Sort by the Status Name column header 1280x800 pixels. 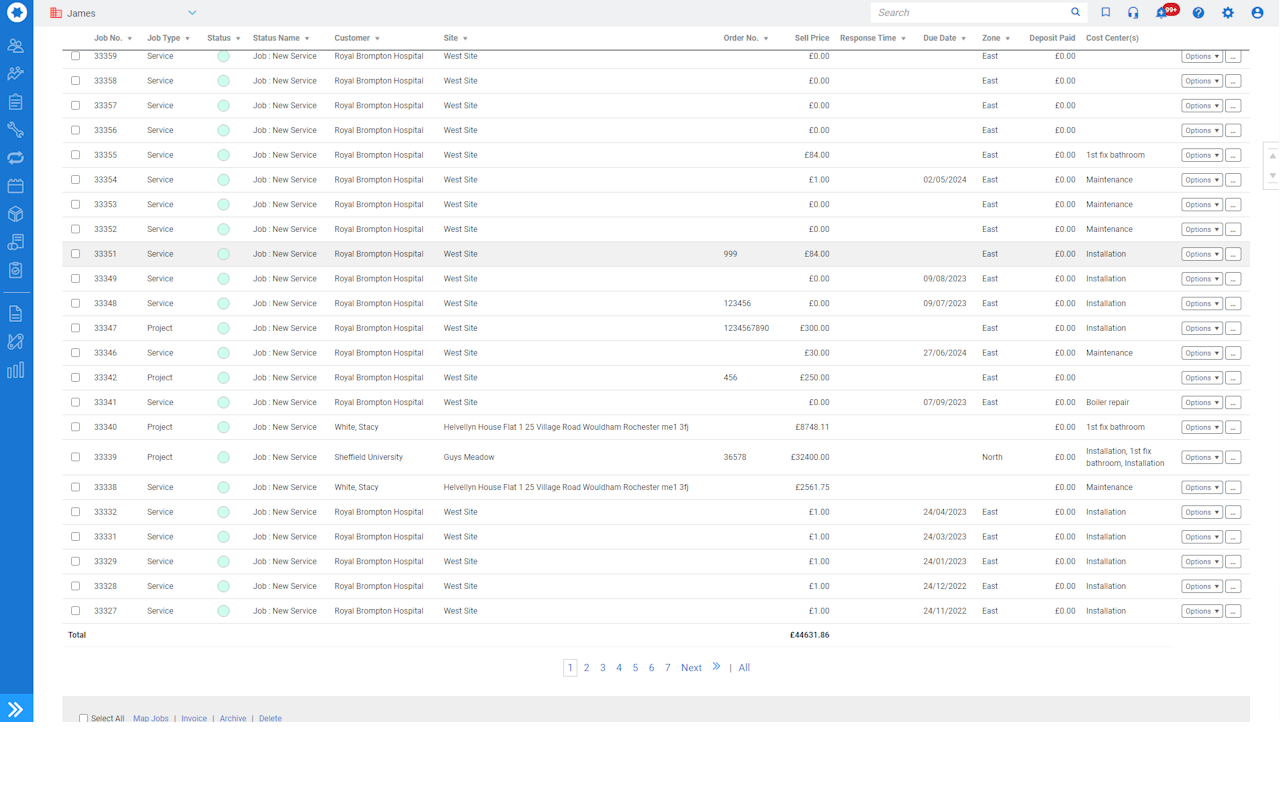click(276, 38)
